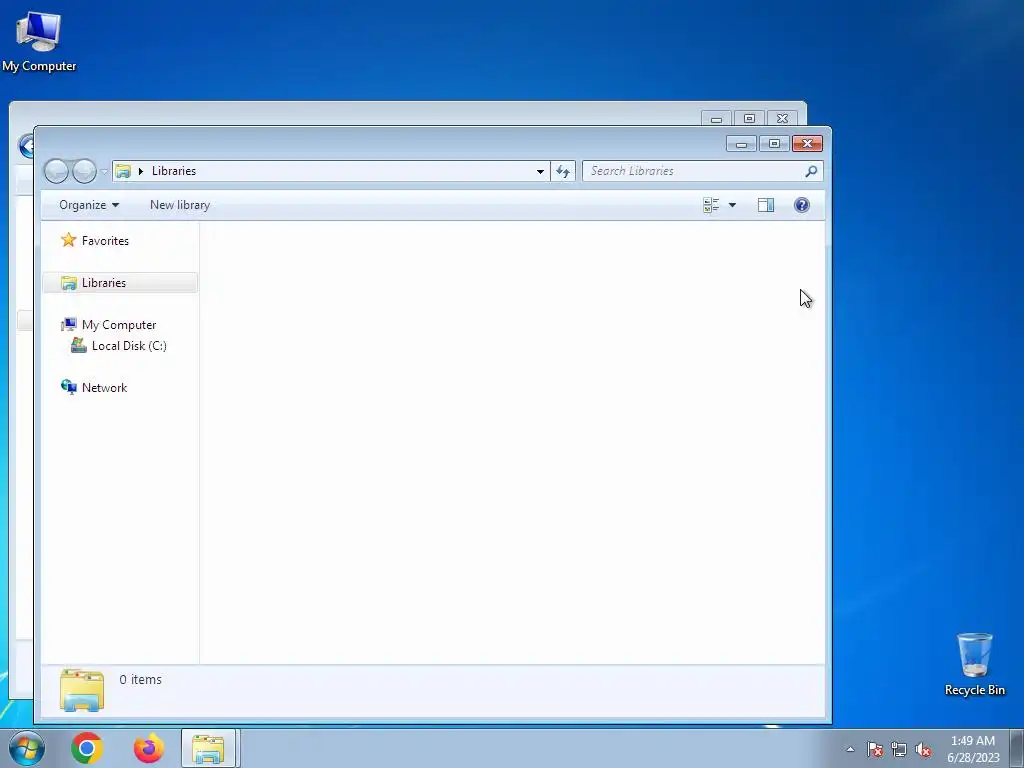
Task: Open the Organize menu
Action: pyautogui.click(x=89, y=205)
